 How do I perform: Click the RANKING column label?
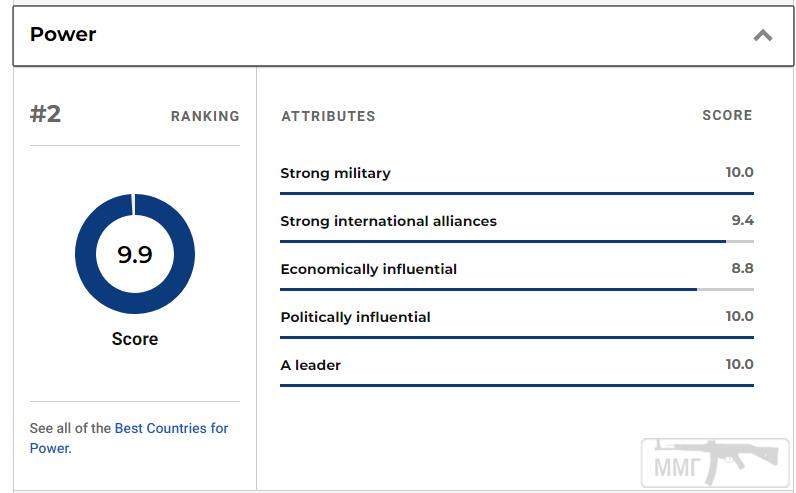click(205, 116)
